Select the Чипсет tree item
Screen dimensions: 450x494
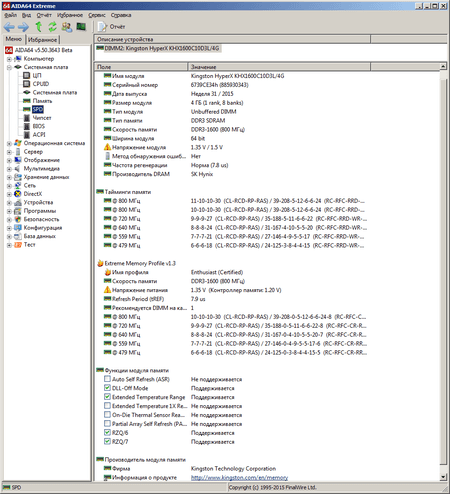[x=42, y=118]
